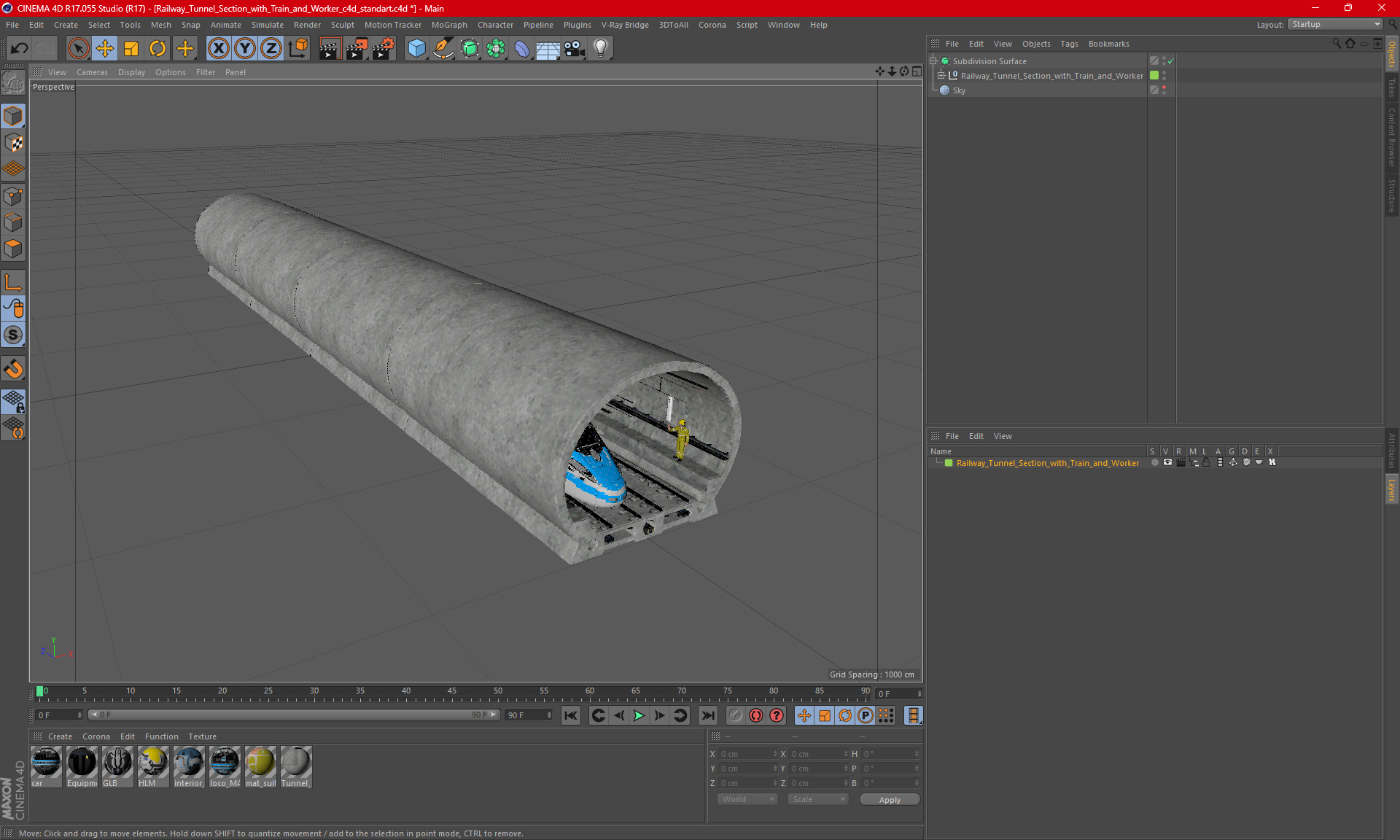This screenshot has height=840, width=1400.
Task: Select the Move tool in top toolbar
Action: click(105, 49)
